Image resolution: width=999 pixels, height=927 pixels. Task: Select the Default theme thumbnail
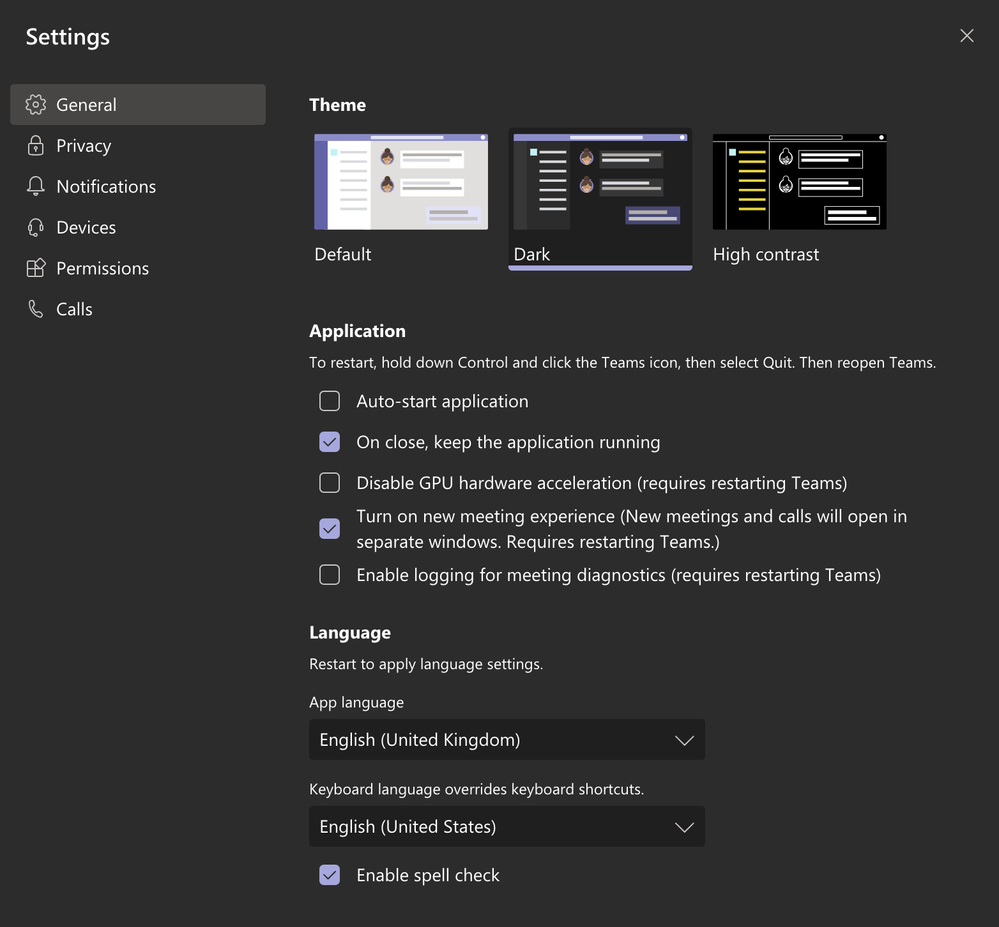[x=401, y=182]
